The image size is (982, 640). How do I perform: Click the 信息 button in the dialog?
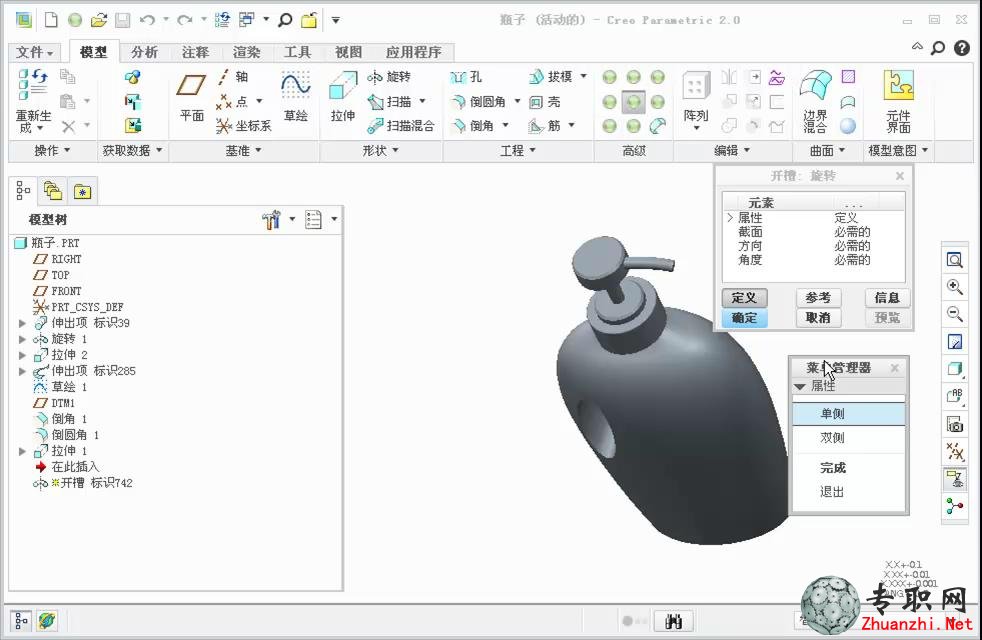coord(887,298)
